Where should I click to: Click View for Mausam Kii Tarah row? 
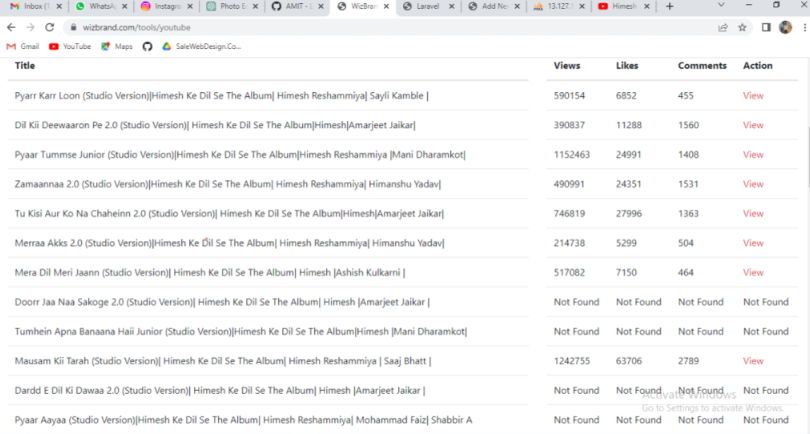coord(753,361)
